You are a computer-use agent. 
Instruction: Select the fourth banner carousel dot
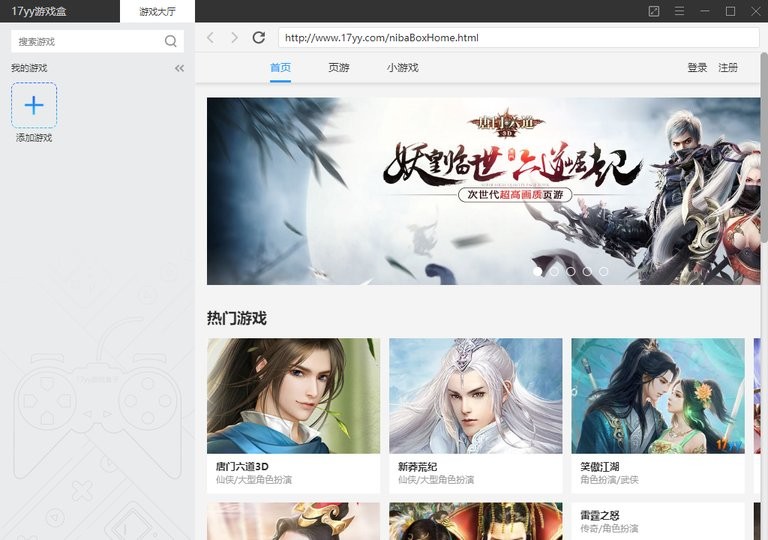[x=587, y=271]
